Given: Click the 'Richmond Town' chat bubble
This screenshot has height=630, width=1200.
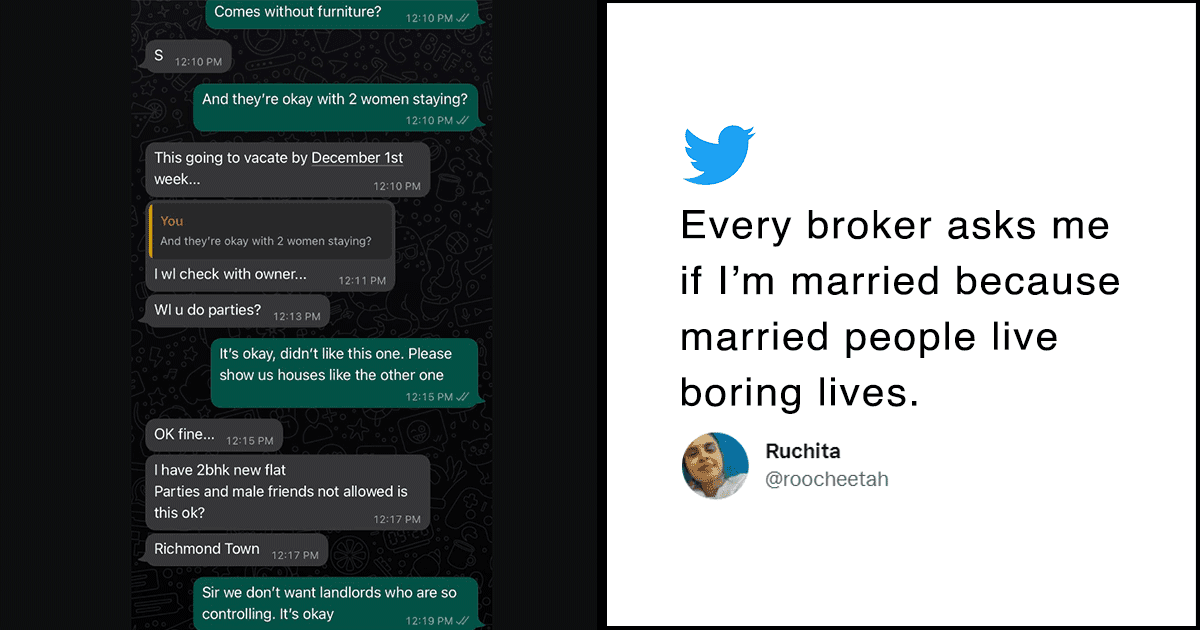Looking at the screenshot, I should [x=206, y=548].
